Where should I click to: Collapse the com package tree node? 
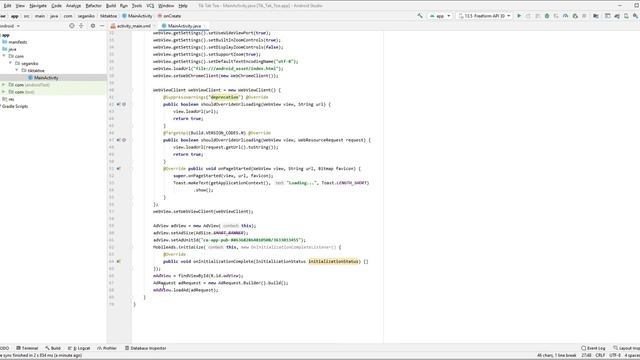tap(4, 56)
